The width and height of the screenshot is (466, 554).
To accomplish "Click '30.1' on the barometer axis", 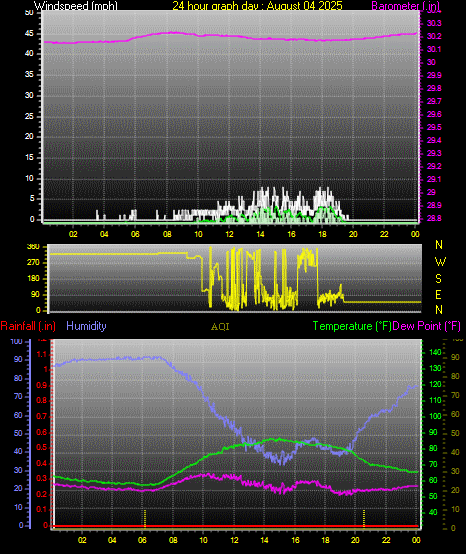I will (x=434, y=49).
